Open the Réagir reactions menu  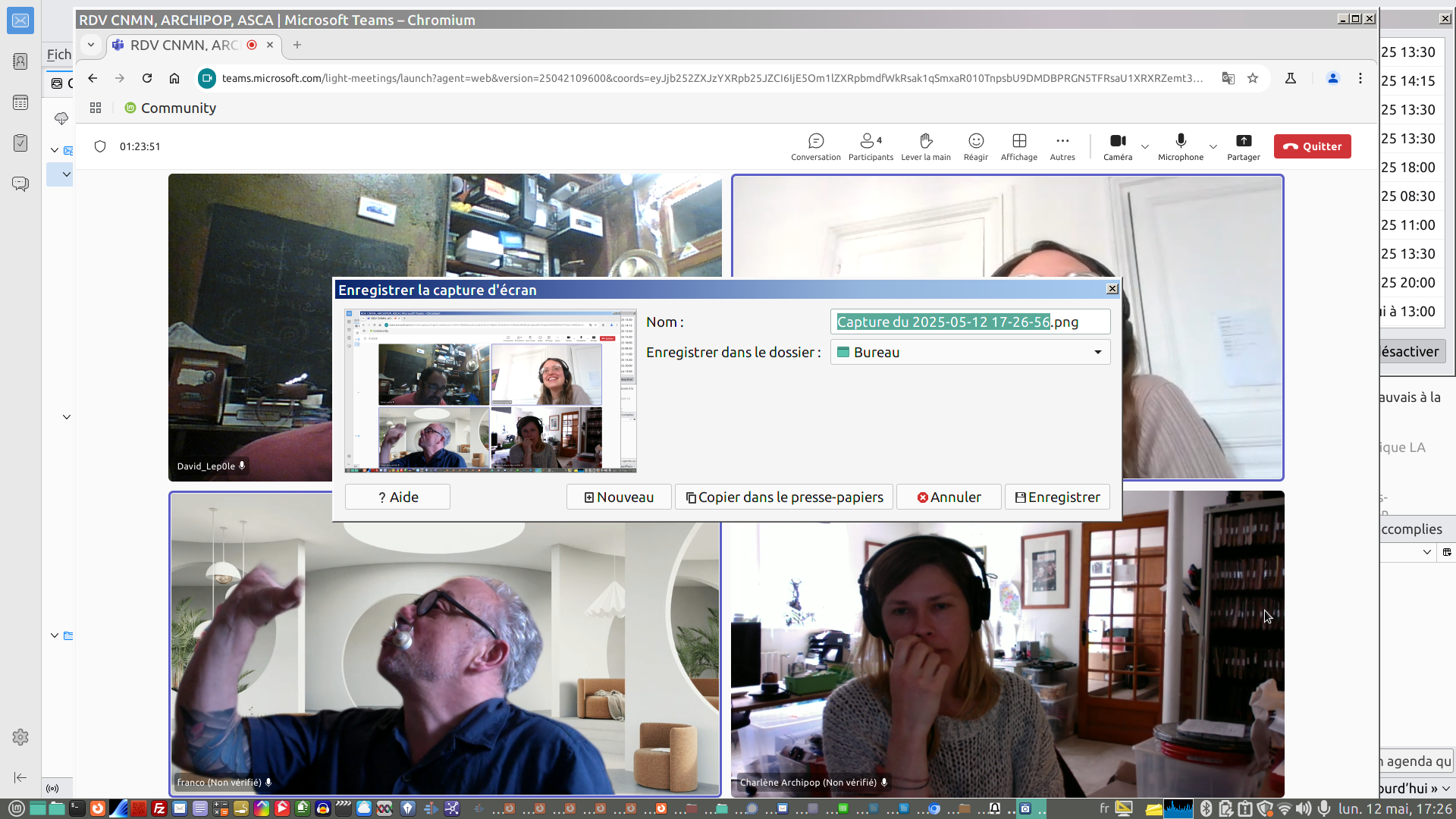(x=975, y=146)
